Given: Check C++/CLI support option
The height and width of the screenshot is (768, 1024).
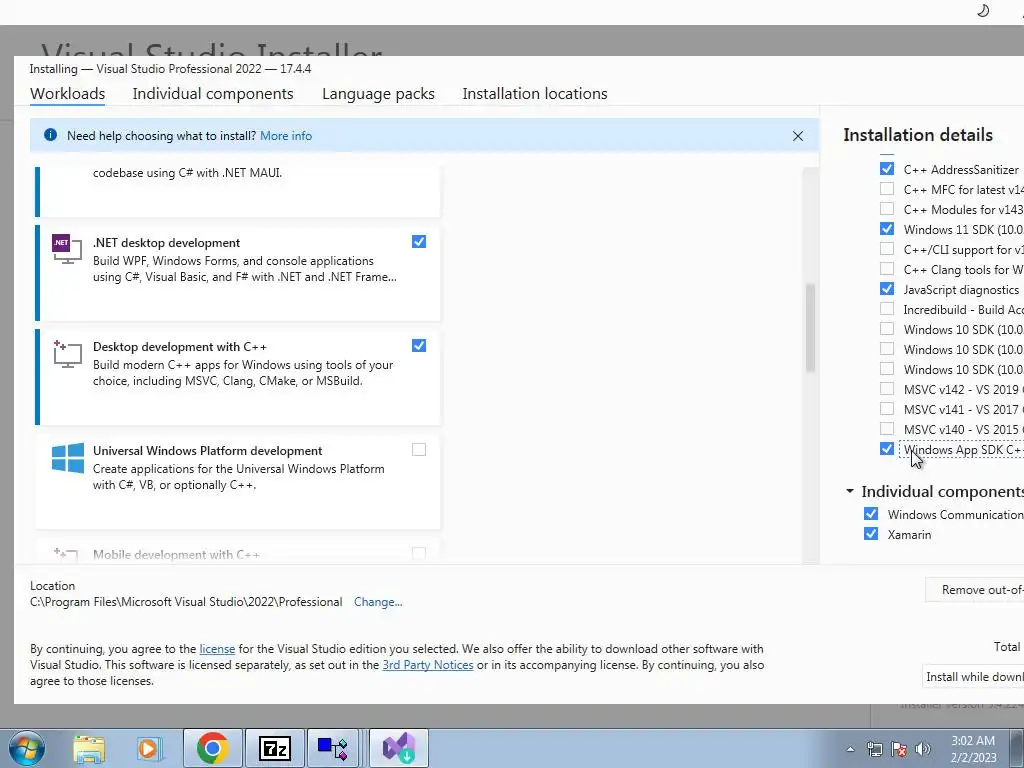Looking at the screenshot, I should 887,249.
